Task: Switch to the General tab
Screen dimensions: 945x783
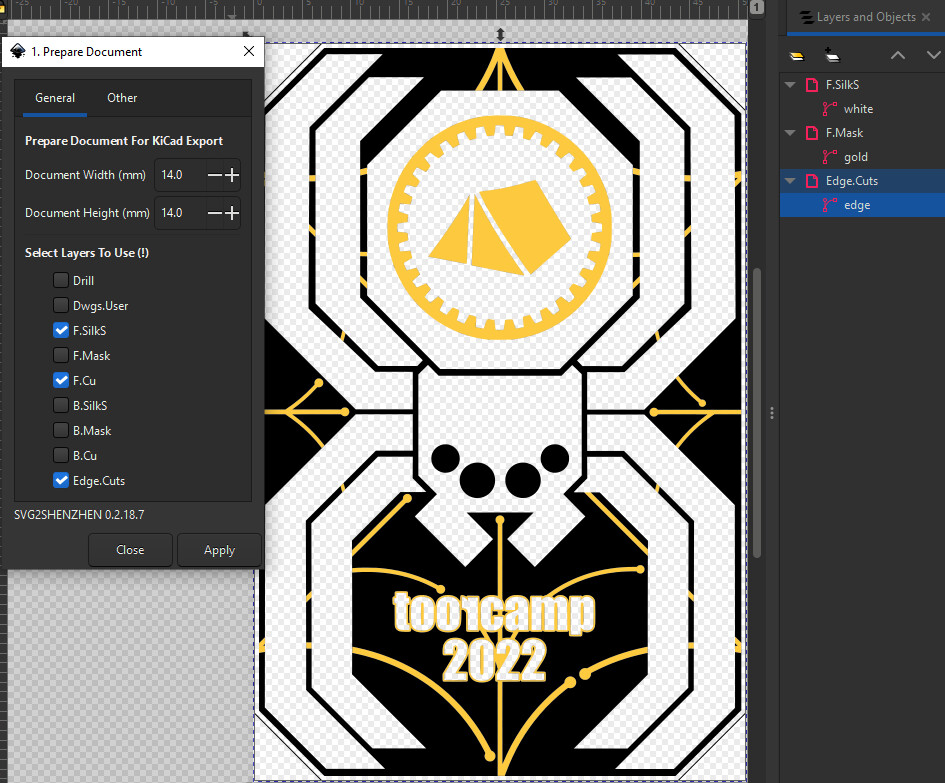Action: (55, 98)
